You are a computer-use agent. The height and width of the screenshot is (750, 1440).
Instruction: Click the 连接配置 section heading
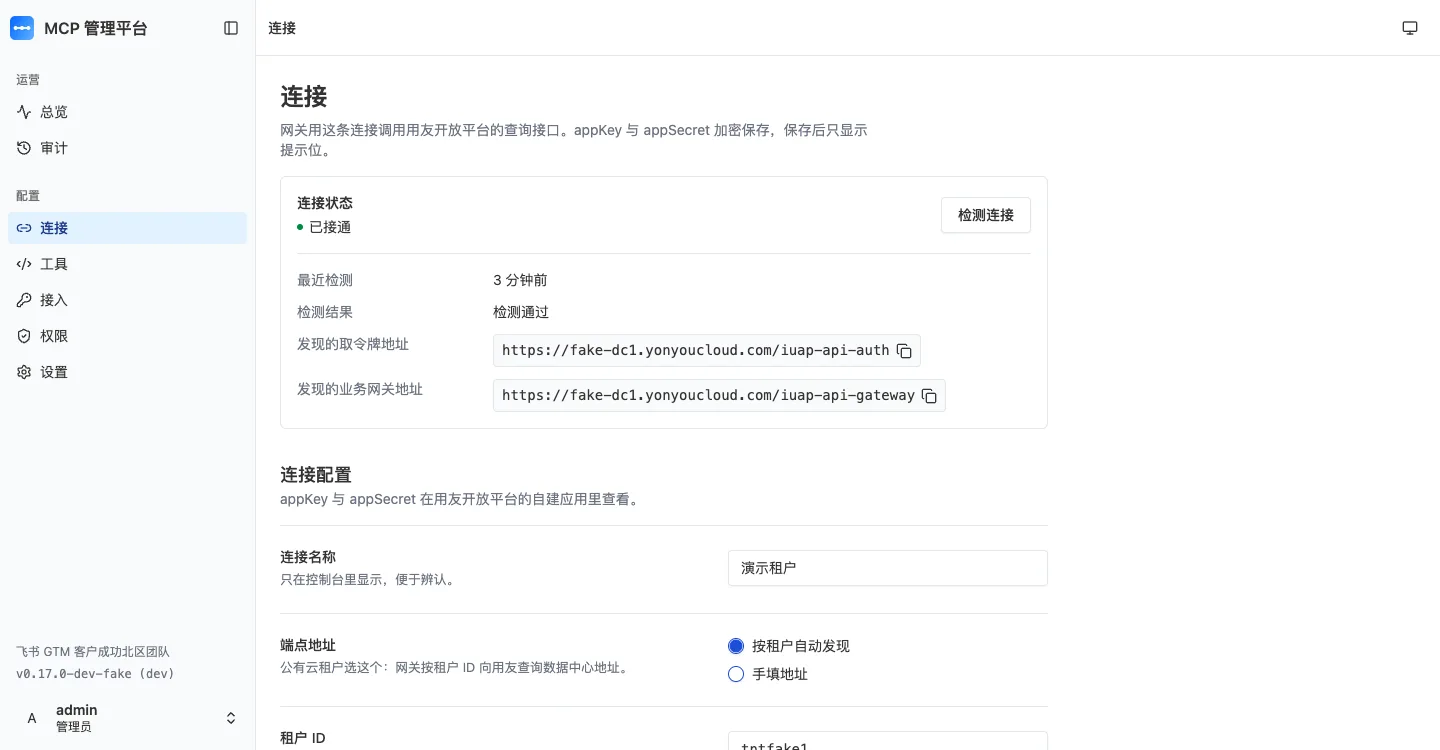(x=316, y=475)
